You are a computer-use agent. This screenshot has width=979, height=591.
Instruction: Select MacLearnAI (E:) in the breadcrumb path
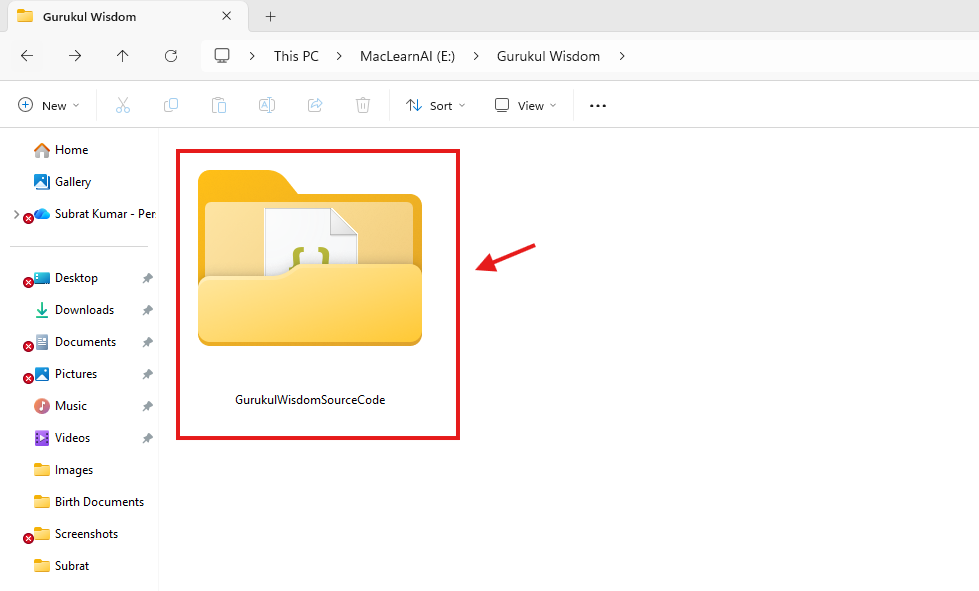[x=407, y=56]
